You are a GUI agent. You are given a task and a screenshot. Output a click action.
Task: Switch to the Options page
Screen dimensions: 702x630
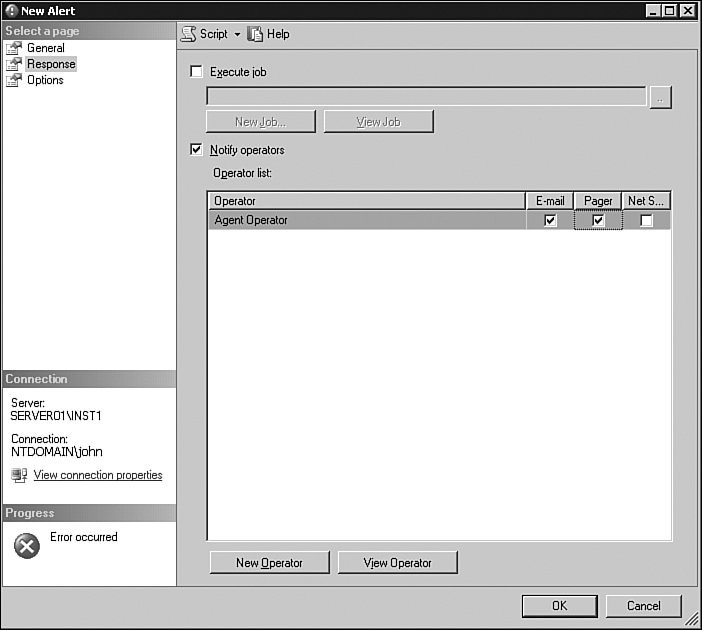coord(45,80)
